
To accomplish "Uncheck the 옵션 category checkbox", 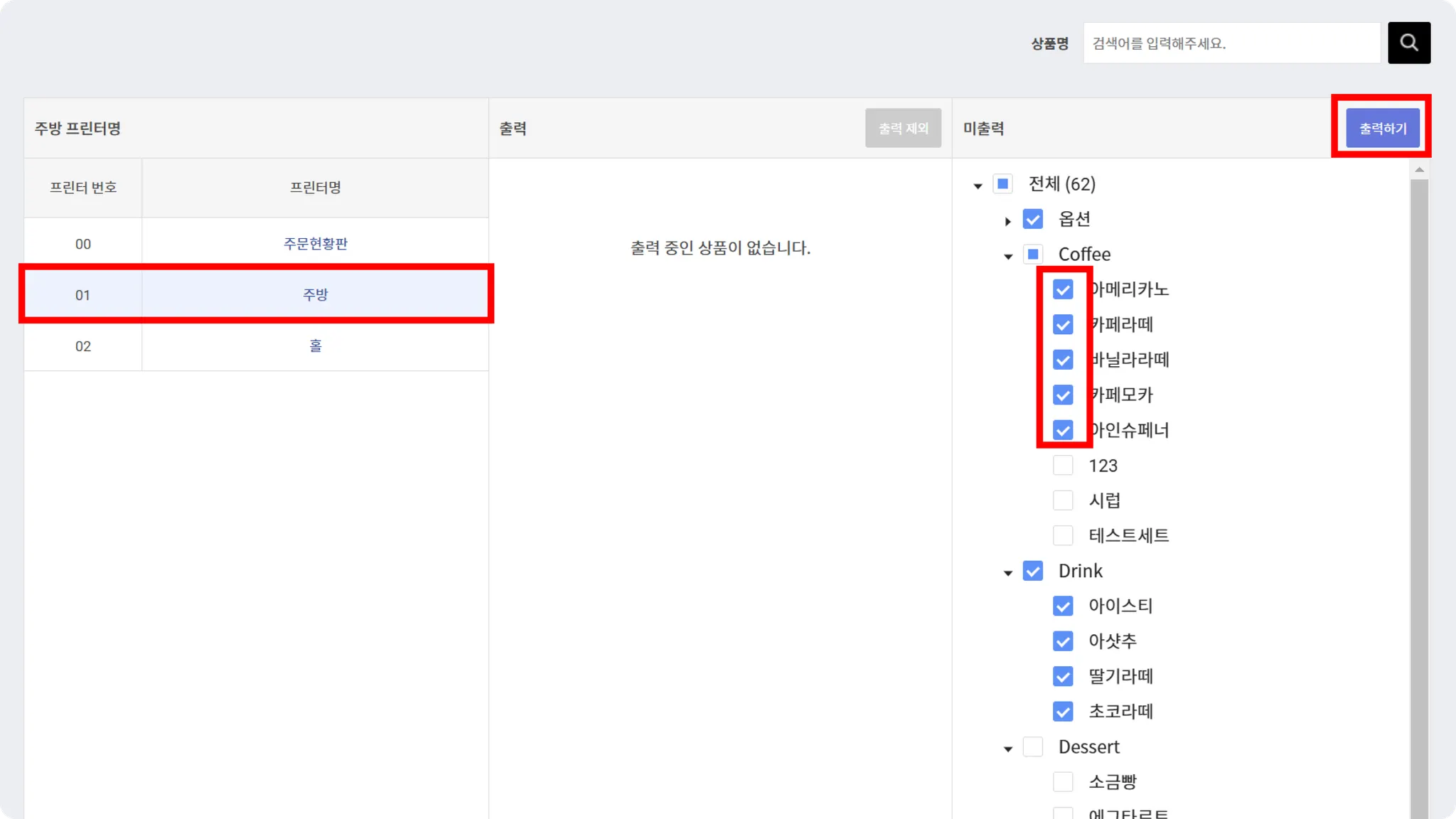I will (x=1033, y=219).
